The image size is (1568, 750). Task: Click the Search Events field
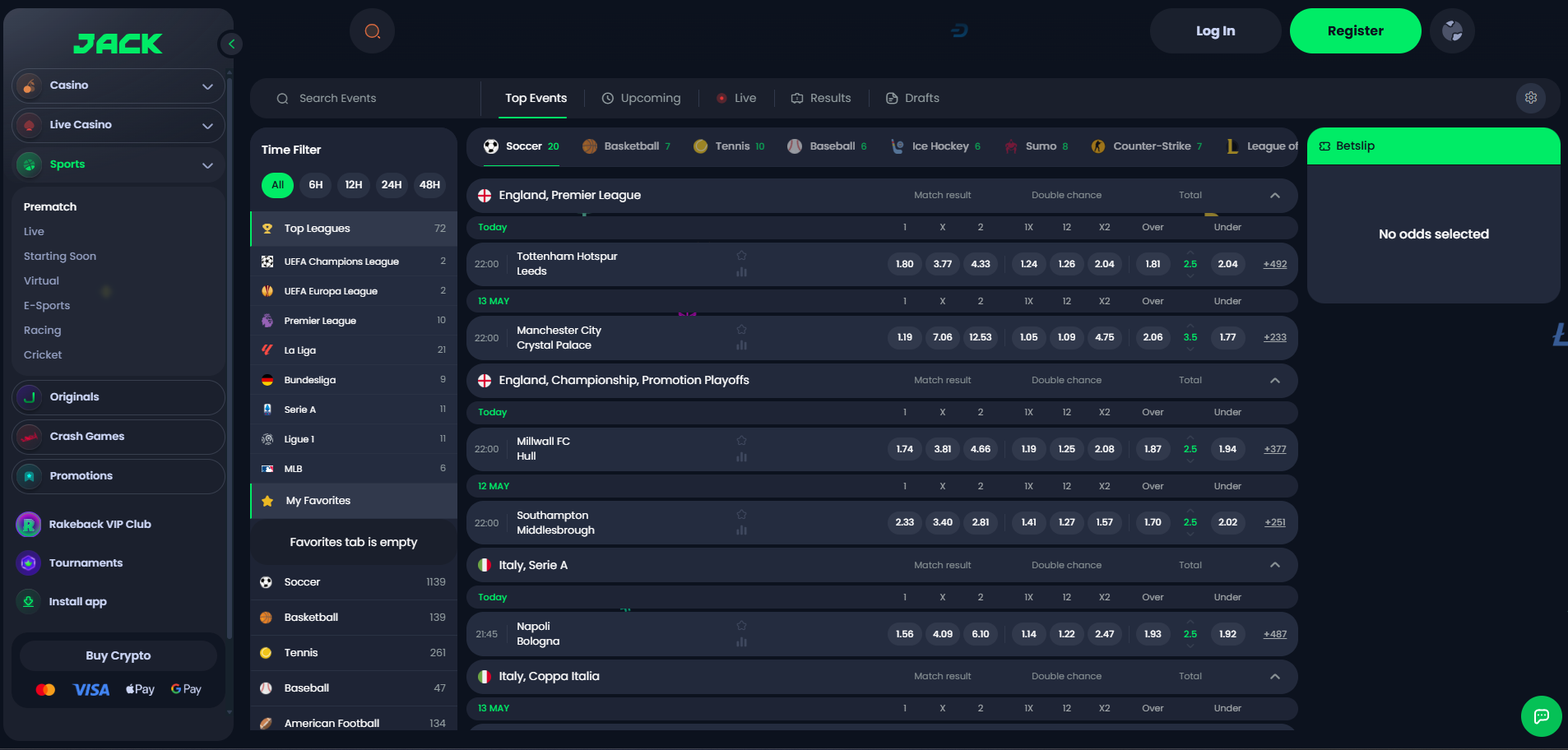coord(366,99)
